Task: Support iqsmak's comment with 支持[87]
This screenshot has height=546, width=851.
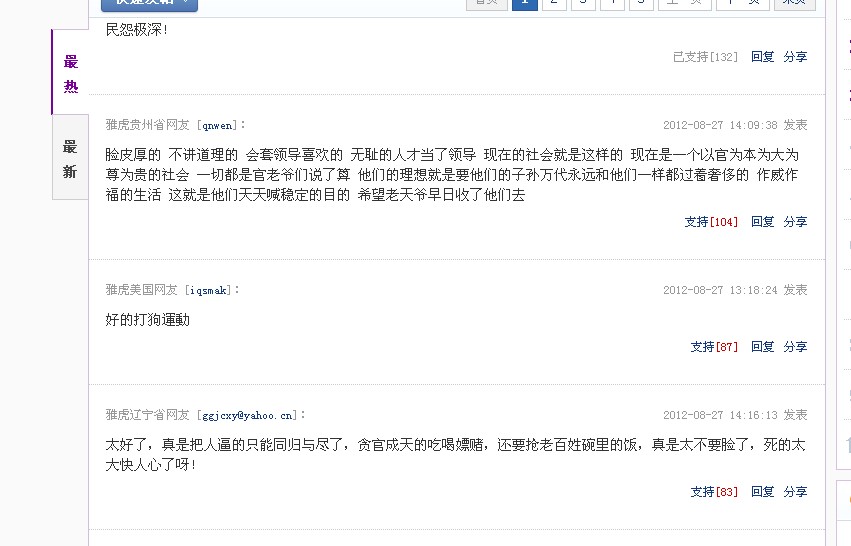Action: [714, 346]
